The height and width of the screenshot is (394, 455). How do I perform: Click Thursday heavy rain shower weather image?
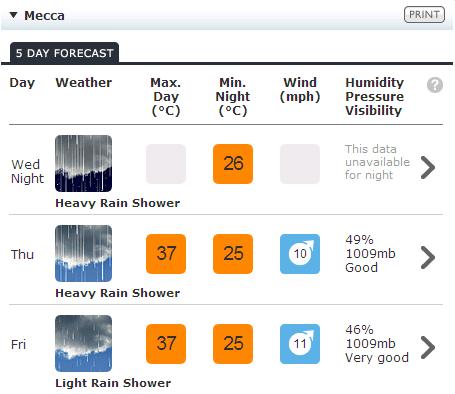point(83,253)
